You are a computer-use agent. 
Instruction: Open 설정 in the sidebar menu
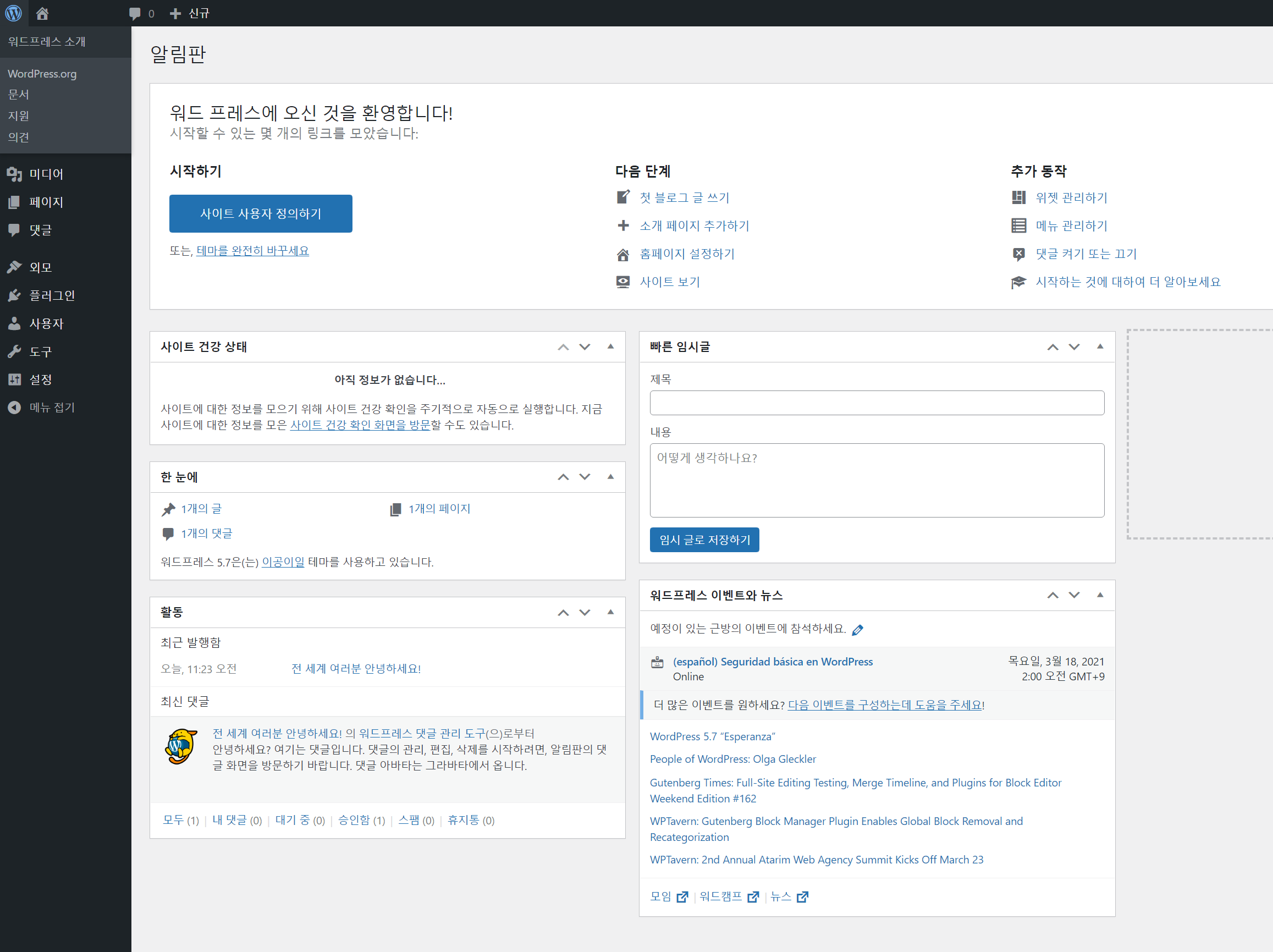pos(40,379)
